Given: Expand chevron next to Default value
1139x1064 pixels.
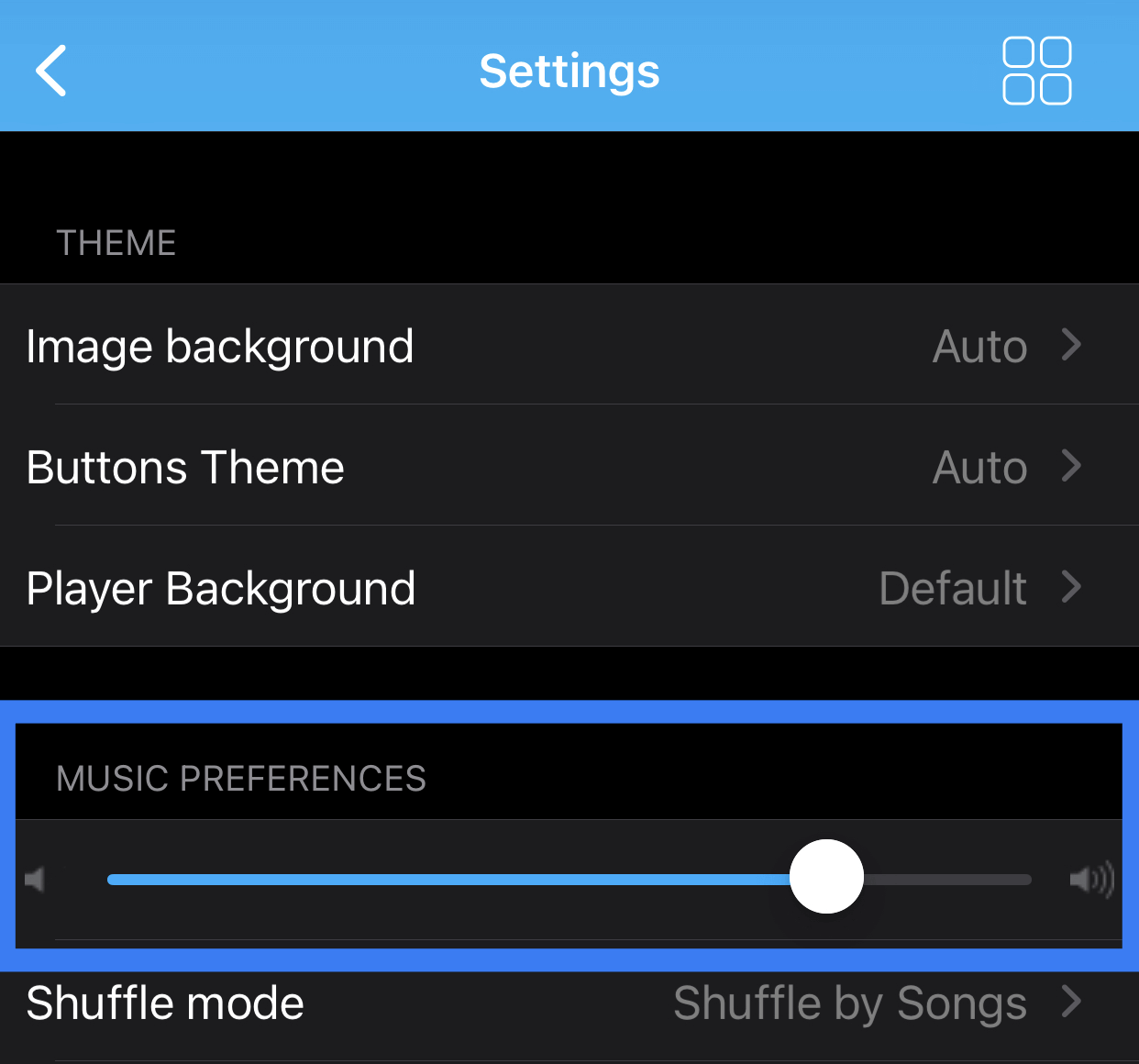Looking at the screenshot, I should [1071, 587].
